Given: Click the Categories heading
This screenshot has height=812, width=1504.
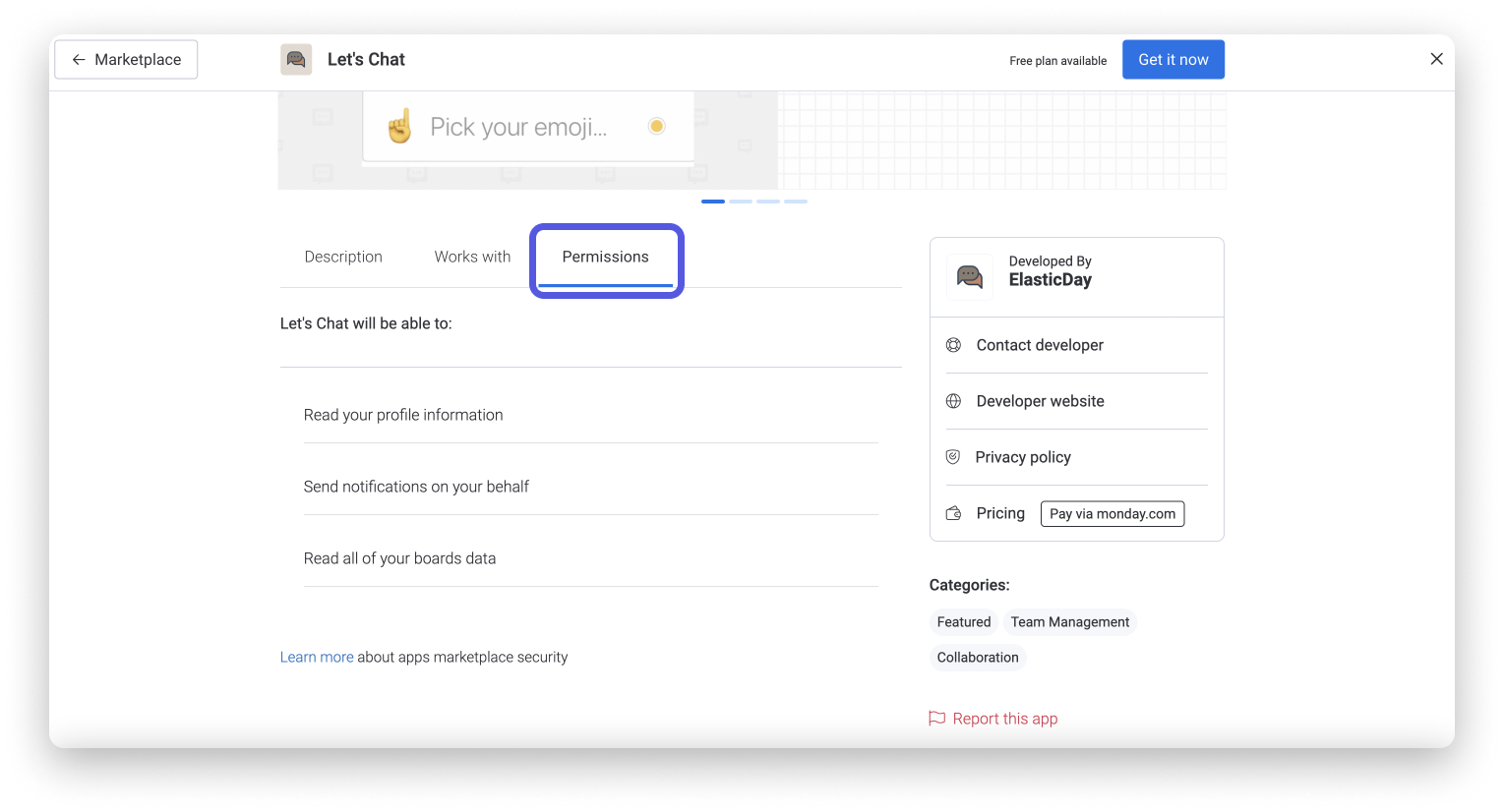Looking at the screenshot, I should [970, 585].
